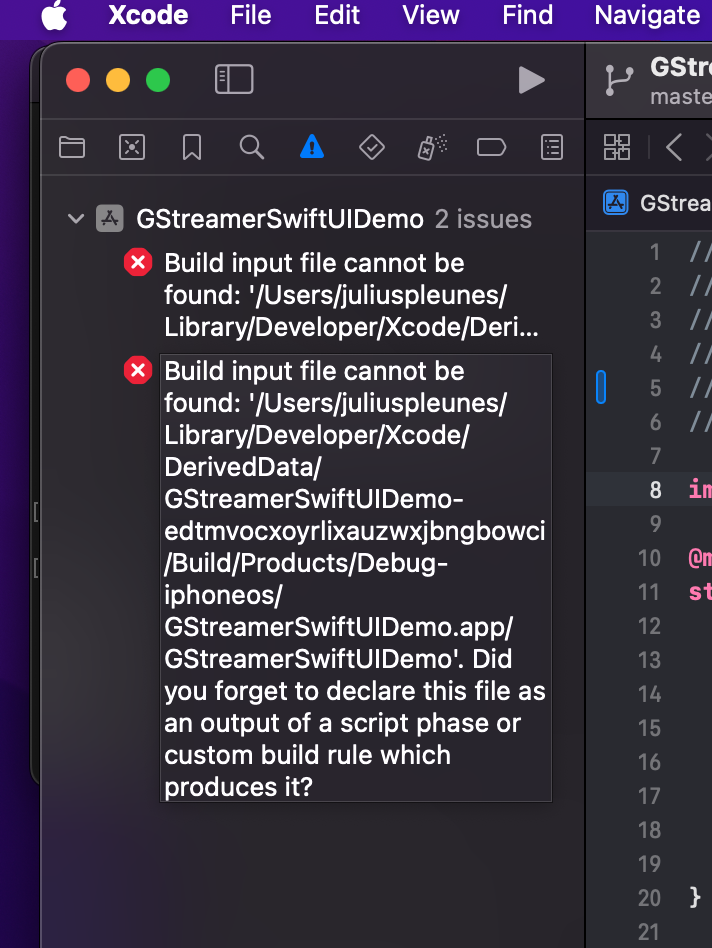Zoom Xcode window with the green button
The image size is (712, 948).
(x=158, y=80)
